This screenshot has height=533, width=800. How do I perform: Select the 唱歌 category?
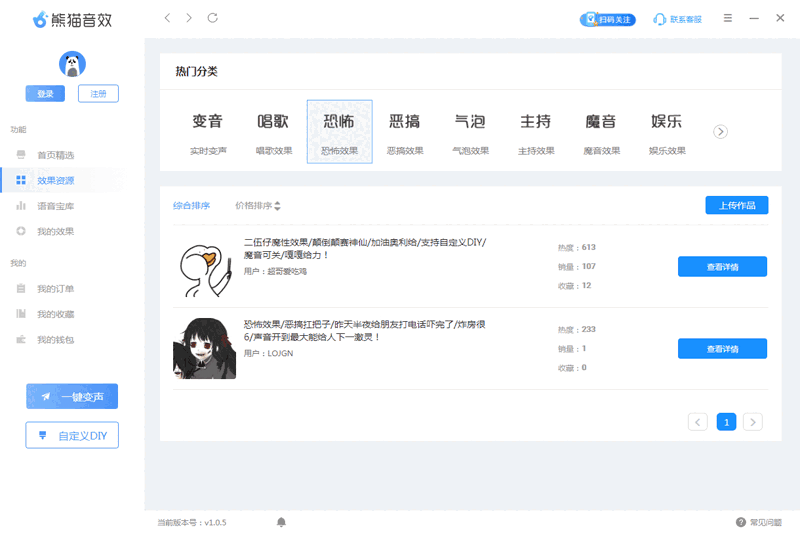(274, 132)
